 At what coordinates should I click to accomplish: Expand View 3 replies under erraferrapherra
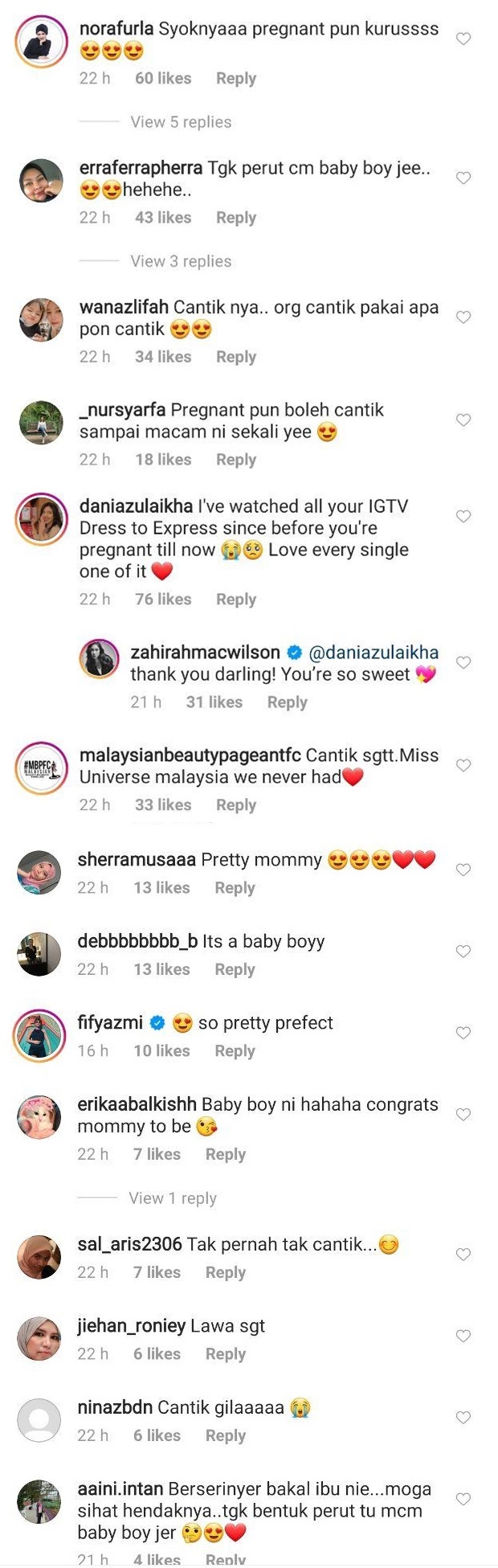pyautogui.click(x=181, y=261)
